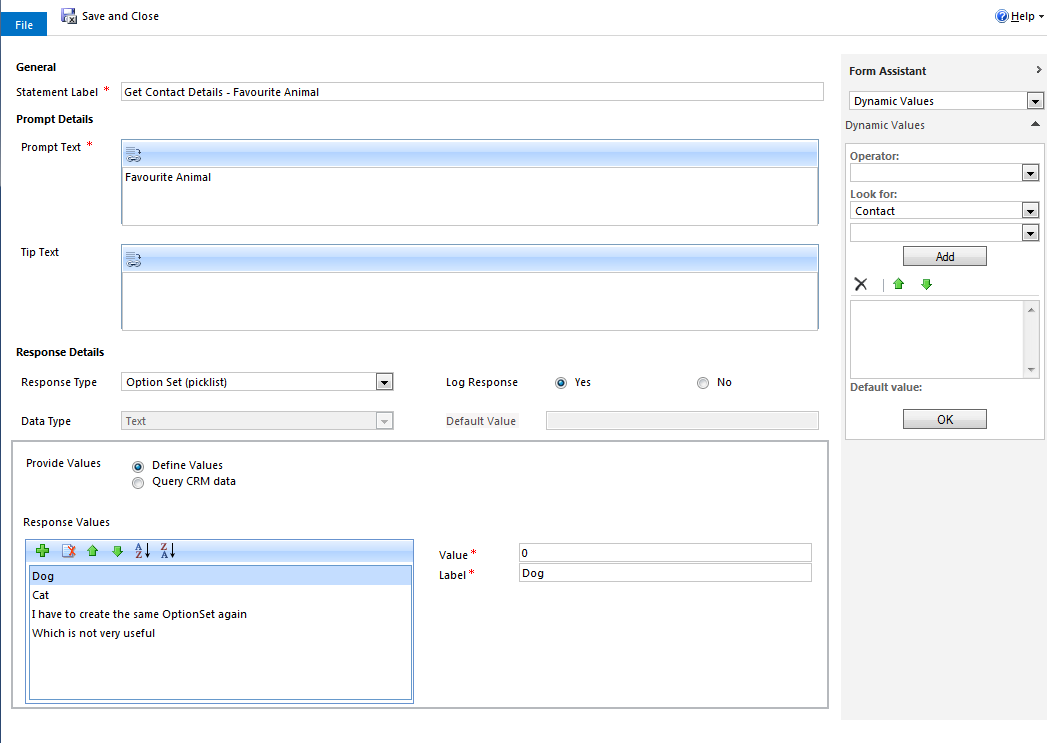Open the Help menu

tap(1020, 17)
